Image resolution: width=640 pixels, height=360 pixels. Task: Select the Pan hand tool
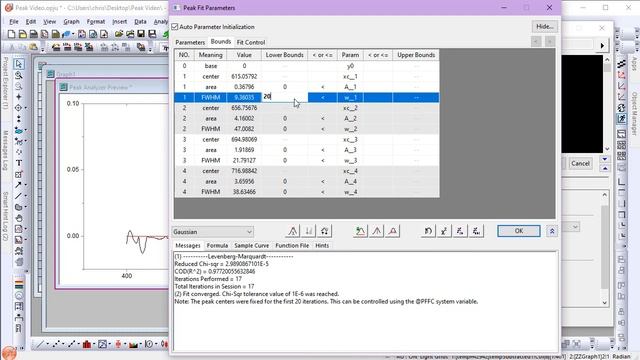19,218
